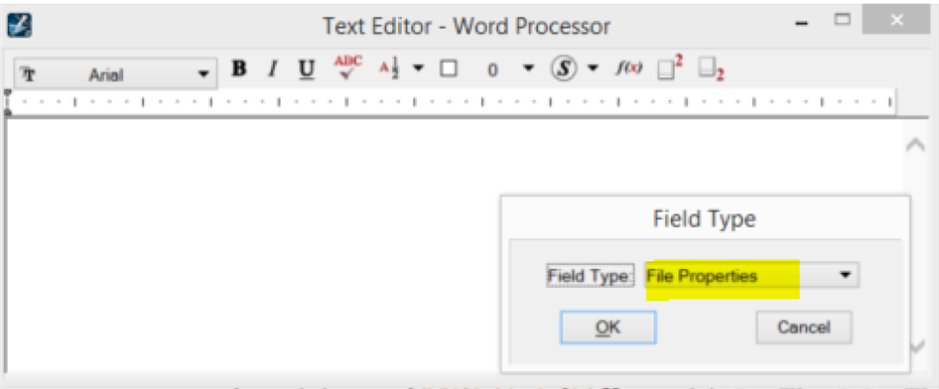Click the indent marker on the ruler
Screen dimensions: 939x389
coord(8,102)
